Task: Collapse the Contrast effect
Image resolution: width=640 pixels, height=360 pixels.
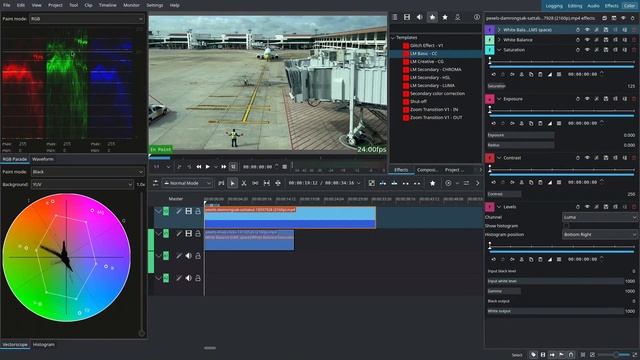Action: (499, 158)
